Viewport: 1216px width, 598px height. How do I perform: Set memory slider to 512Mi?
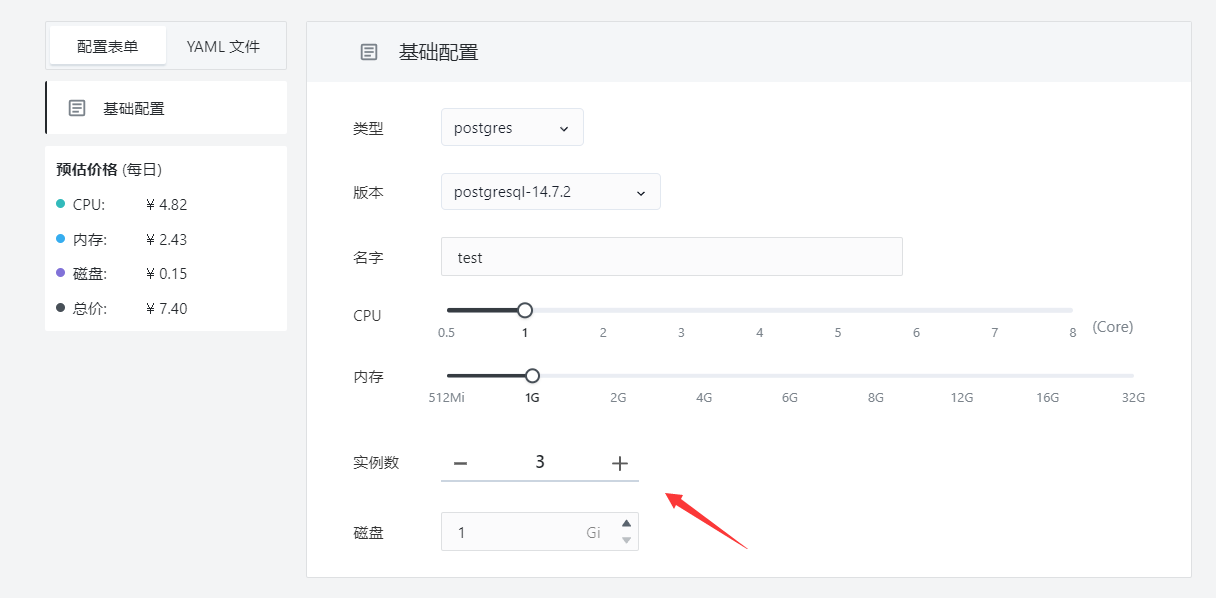447,376
